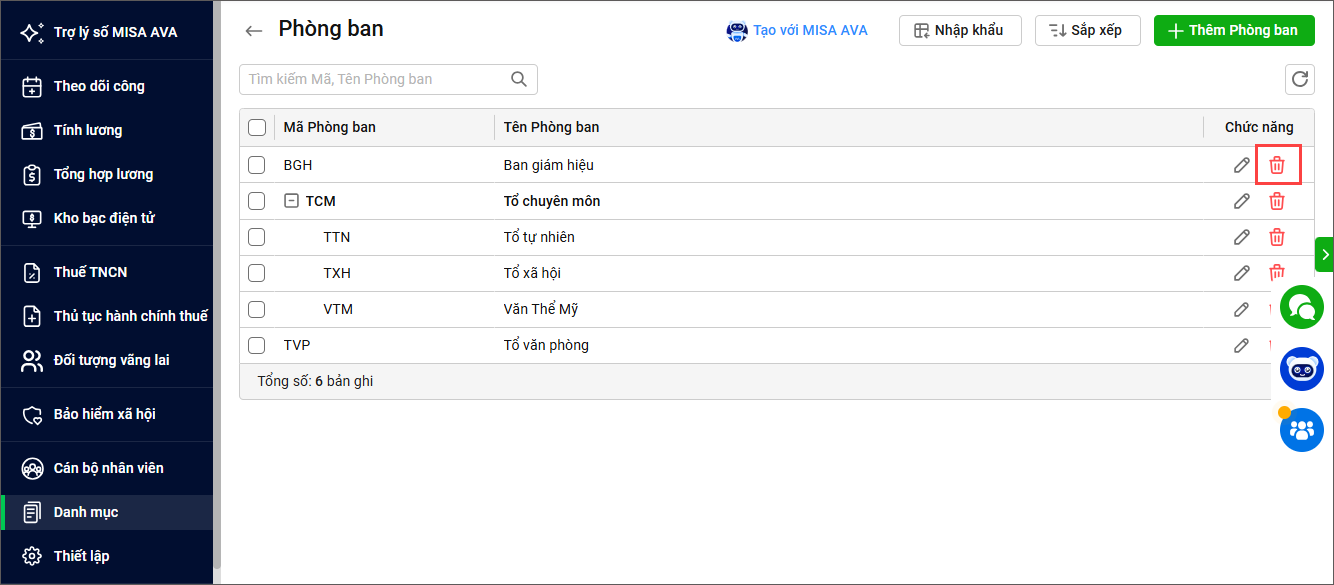Image resolution: width=1334 pixels, height=585 pixels.
Task: Click the Tạo với MISA AVA link
Action: (x=797, y=31)
